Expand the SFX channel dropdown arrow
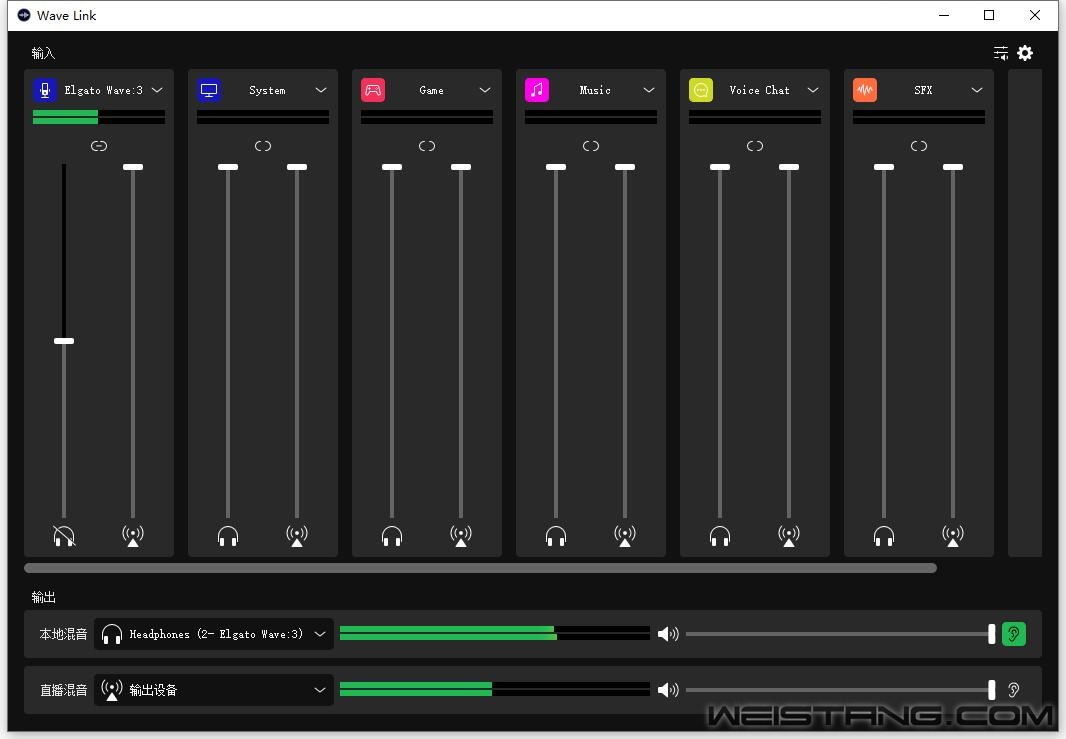1066x739 pixels. pyautogui.click(x=977, y=90)
